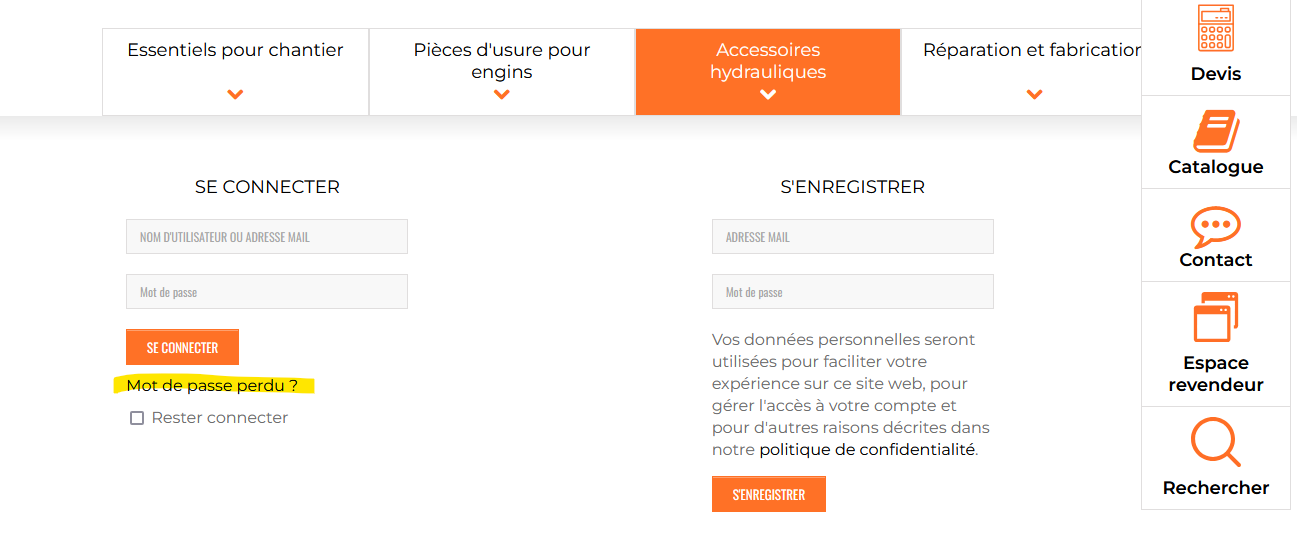
Task: Click the login password field
Action: point(267,292)
